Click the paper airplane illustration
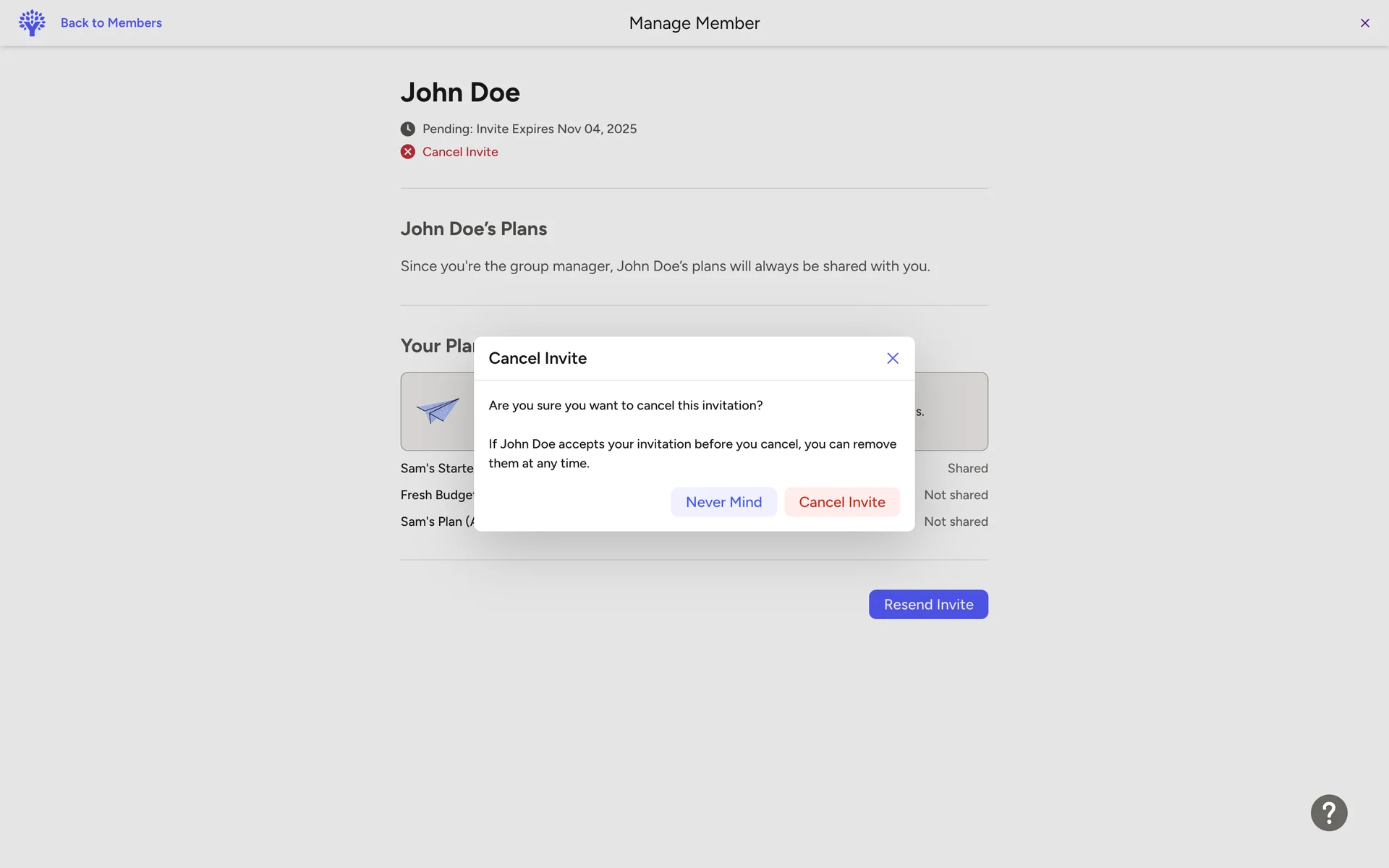1389x868 pixels. [x=438, y=410]
